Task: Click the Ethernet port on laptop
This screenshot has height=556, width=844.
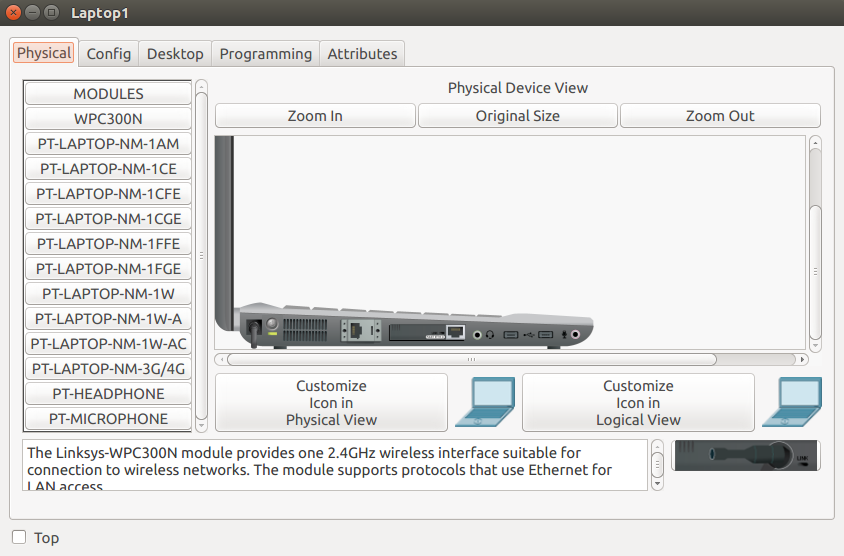Action: pyautogui.click(x=455, y=331)
